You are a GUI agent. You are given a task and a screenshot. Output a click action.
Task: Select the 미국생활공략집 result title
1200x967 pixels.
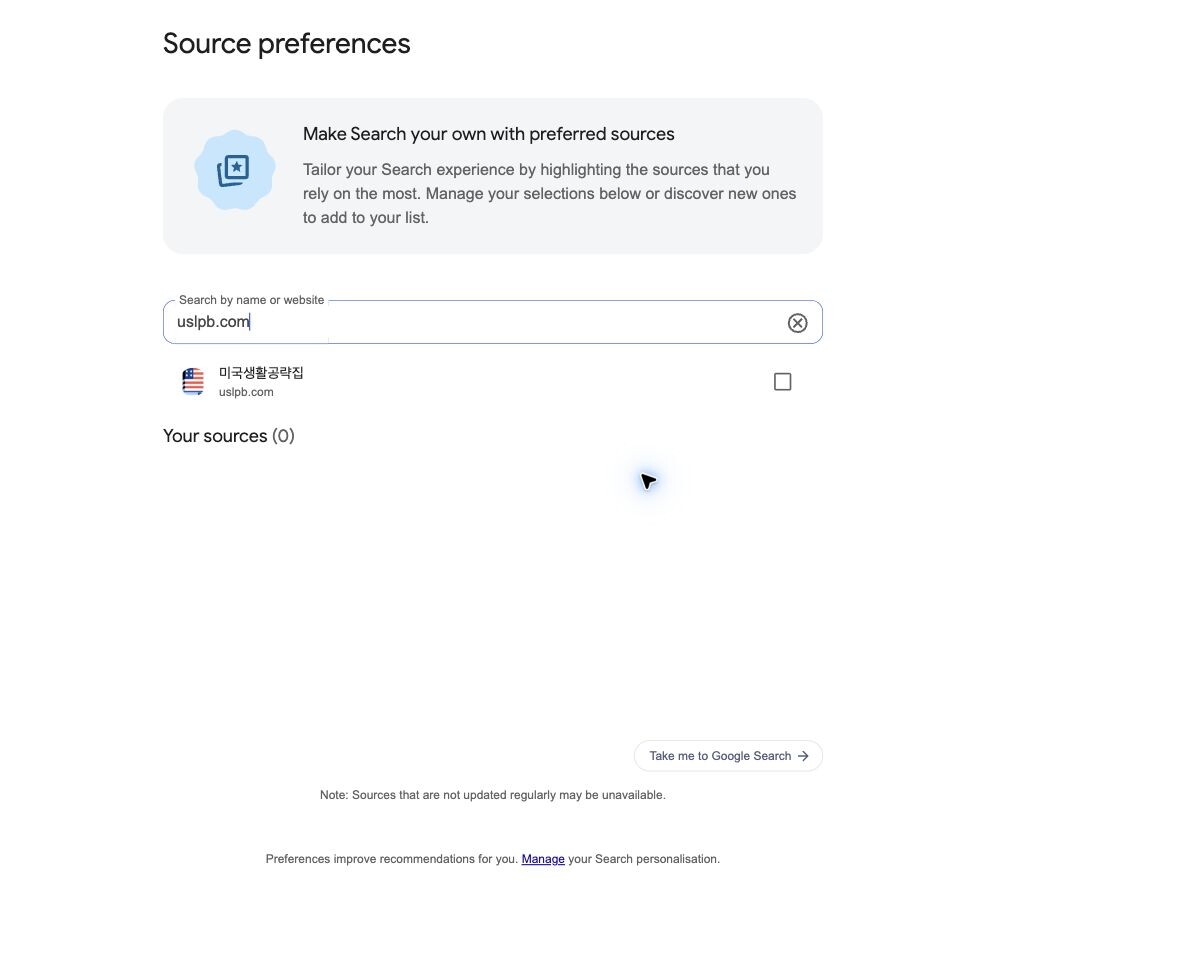261,373
